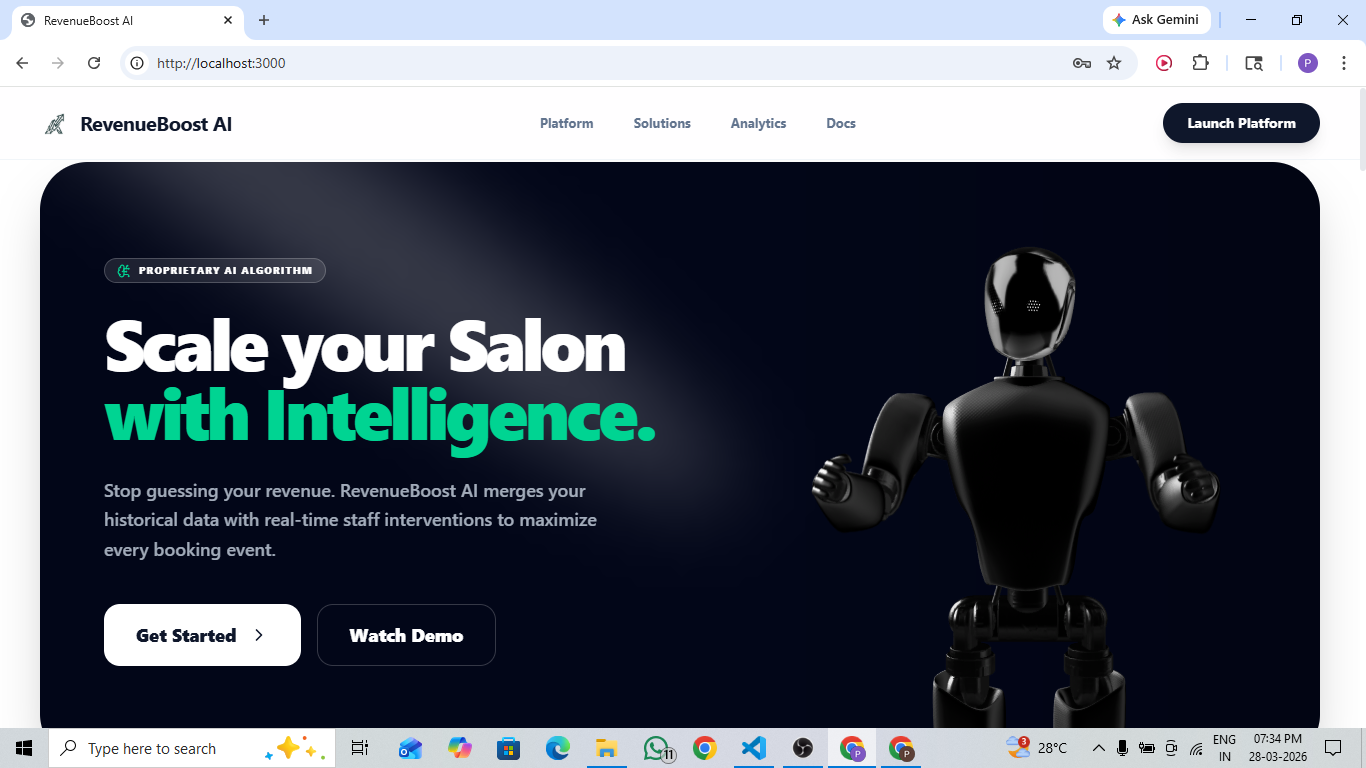Screen dimensions: 1366x768
Task: Open Outlook from the taskbar
Action: tap(410, 748)
